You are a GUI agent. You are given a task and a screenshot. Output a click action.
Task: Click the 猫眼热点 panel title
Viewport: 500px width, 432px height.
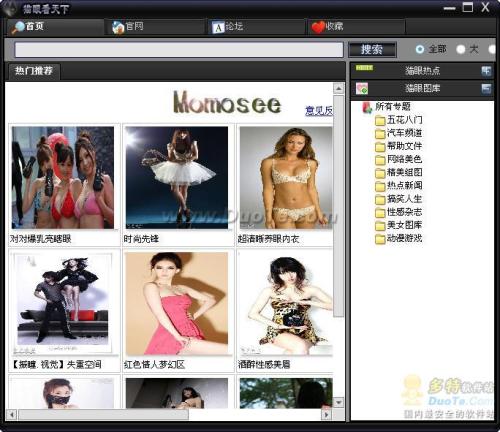tap(422, 71)
